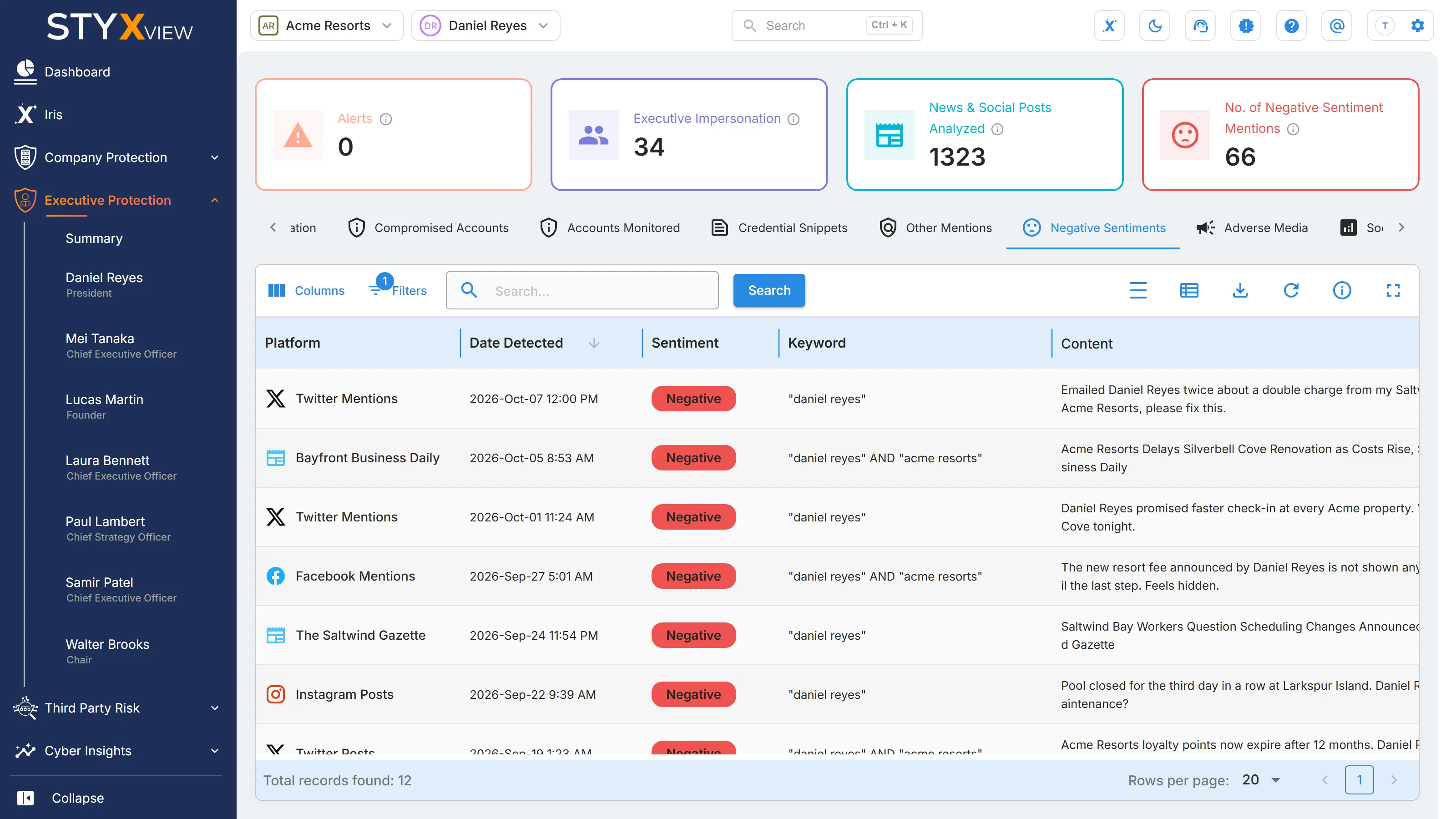Open Summary under Executive Protection
Screen dimensions: 1456x819
pos(94,238)
